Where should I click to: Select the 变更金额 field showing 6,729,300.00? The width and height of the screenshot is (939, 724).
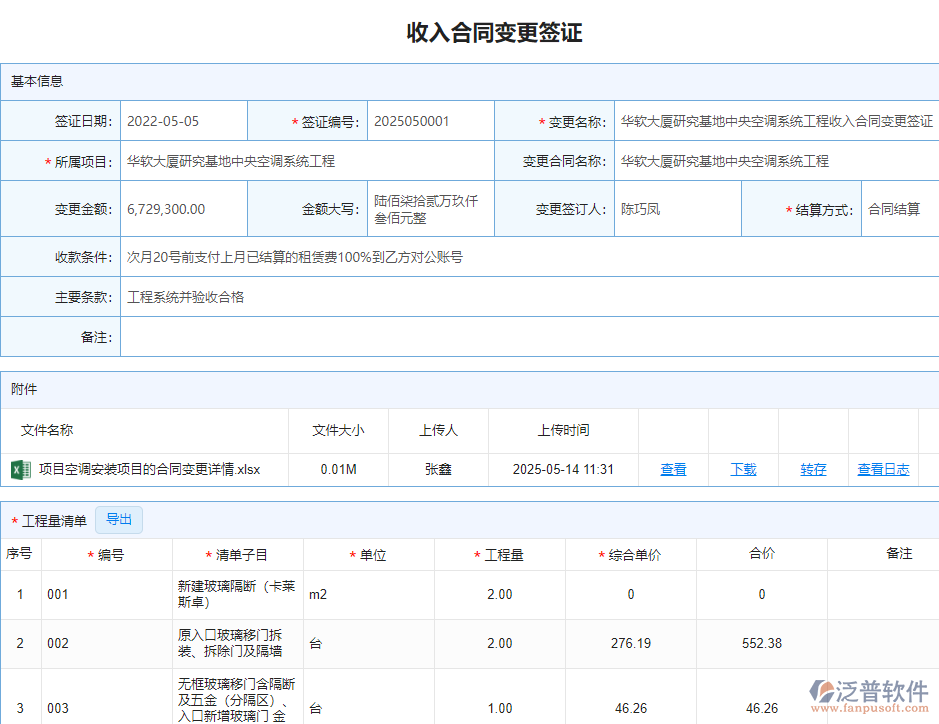(x=183, y=208)
